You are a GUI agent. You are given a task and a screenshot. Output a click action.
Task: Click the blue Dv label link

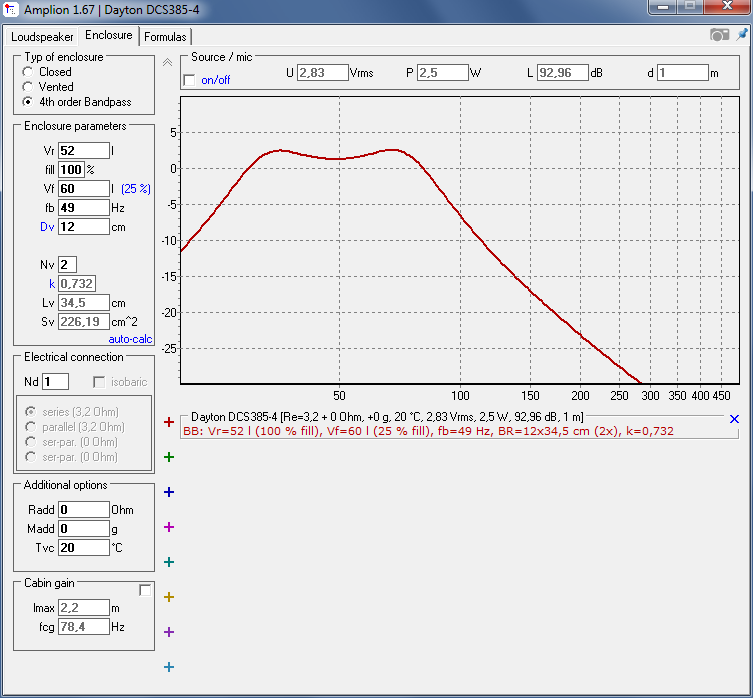pos(47,227)
